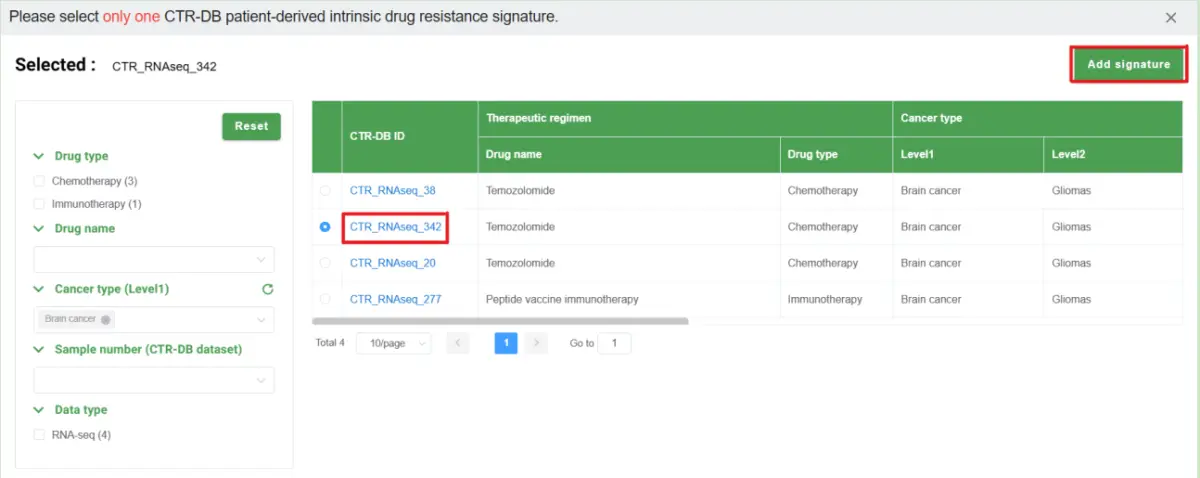Click Temozolomide in CTR_RNAseq_38 row
Image resolution: width=1200 pixels, height=478 pixels.
click(520, 190)
